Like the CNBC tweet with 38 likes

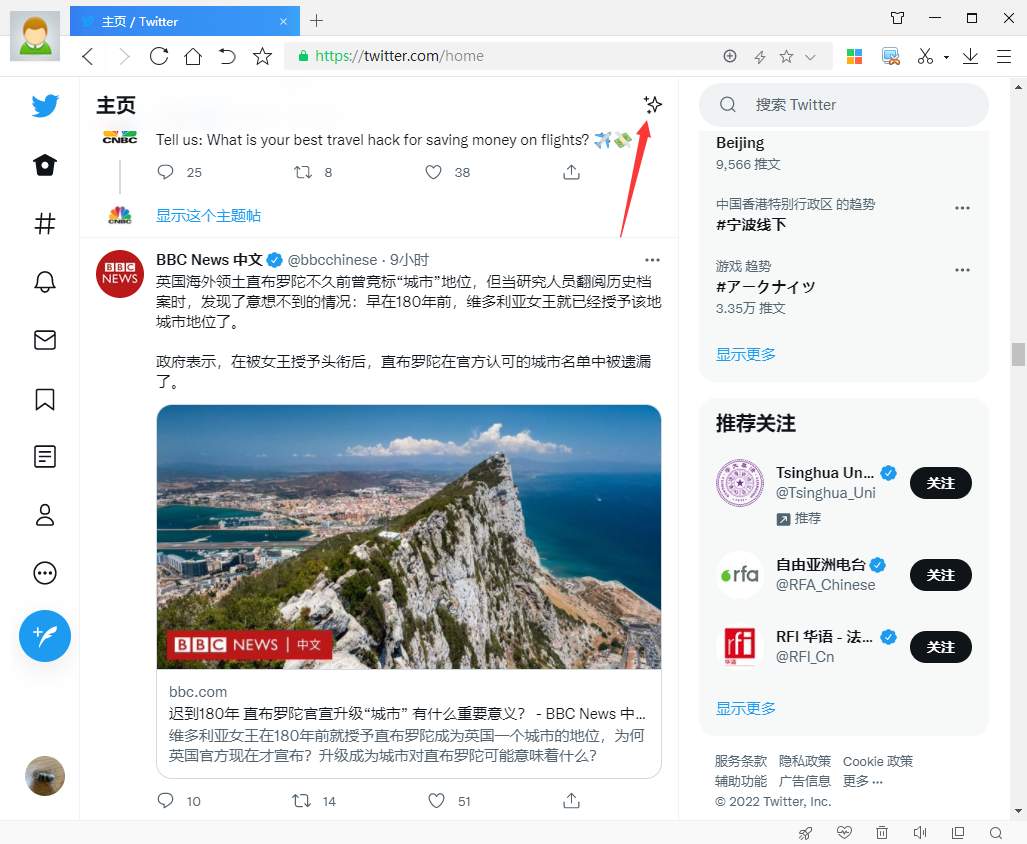click(x=434, y=172)
